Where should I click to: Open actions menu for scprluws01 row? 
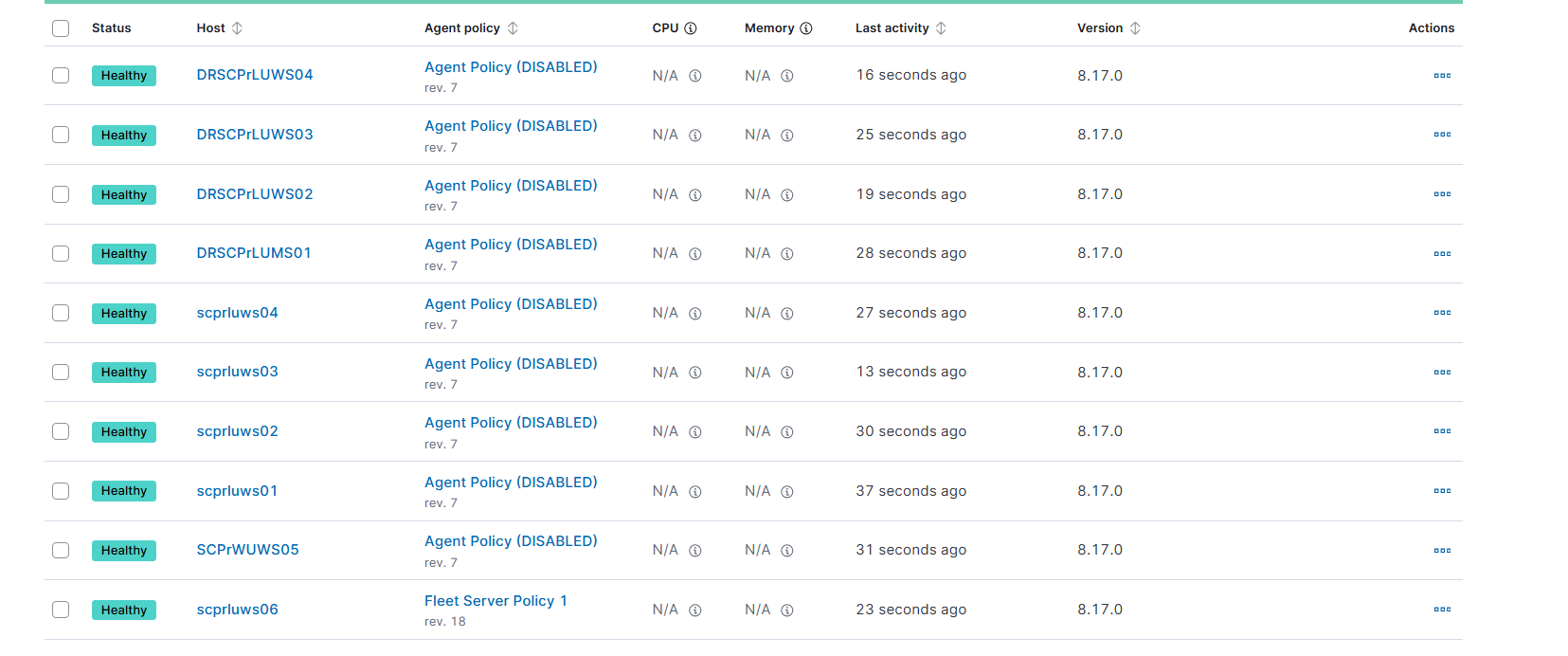pos(1442,491)
